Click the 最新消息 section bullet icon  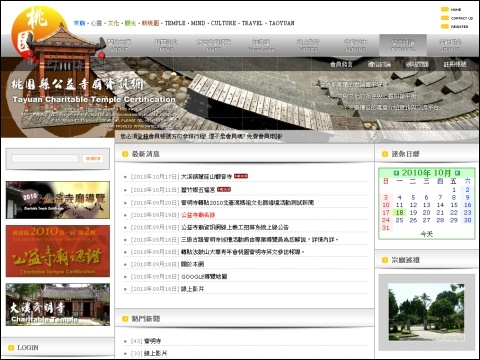pos(125,154)
